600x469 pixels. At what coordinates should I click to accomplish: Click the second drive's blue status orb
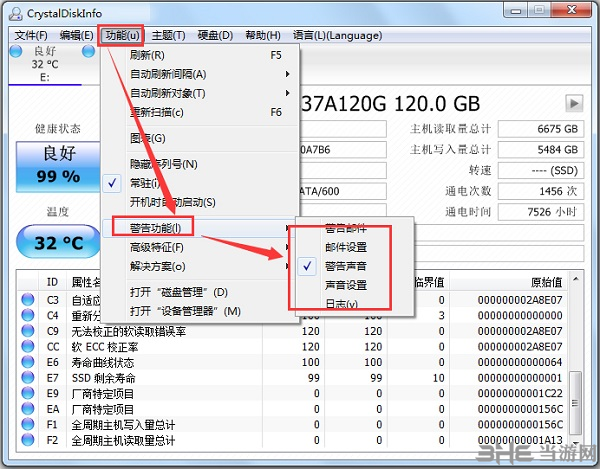pos(88,51)
